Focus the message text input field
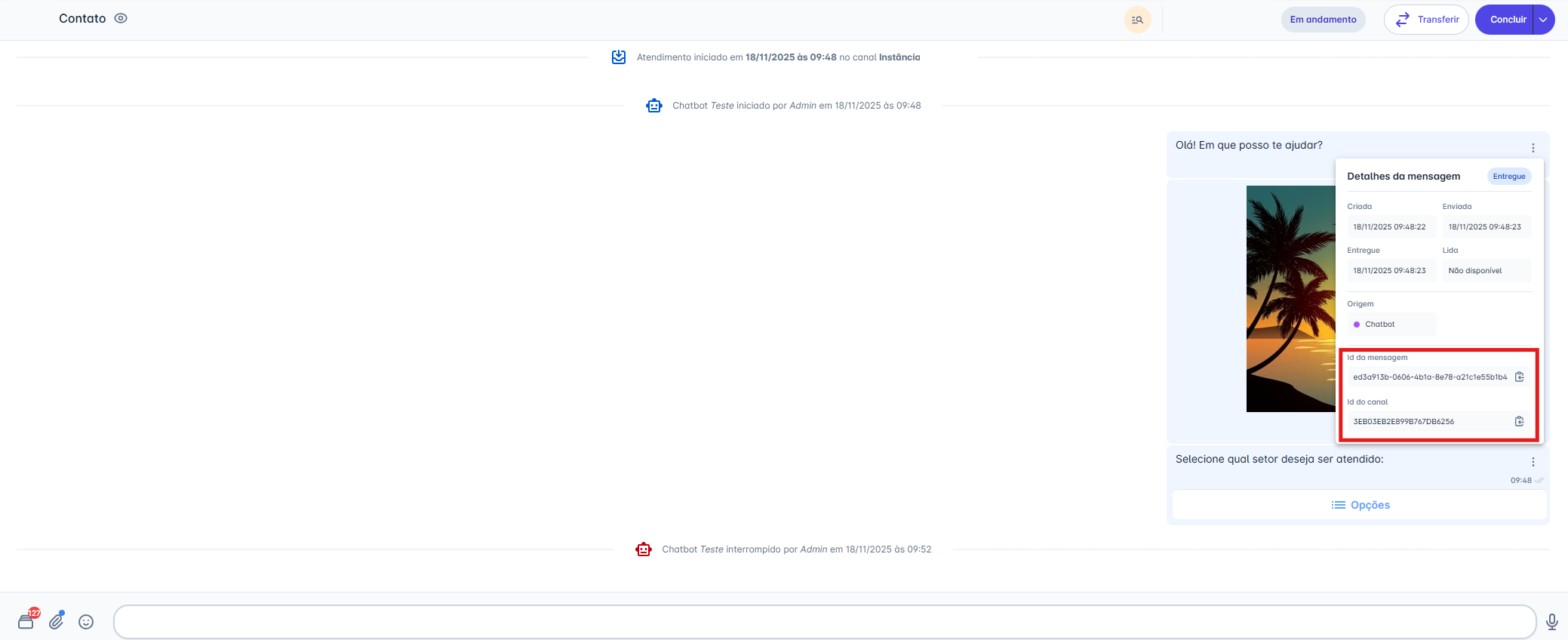 pyautogui.click(x=824, y=622)
